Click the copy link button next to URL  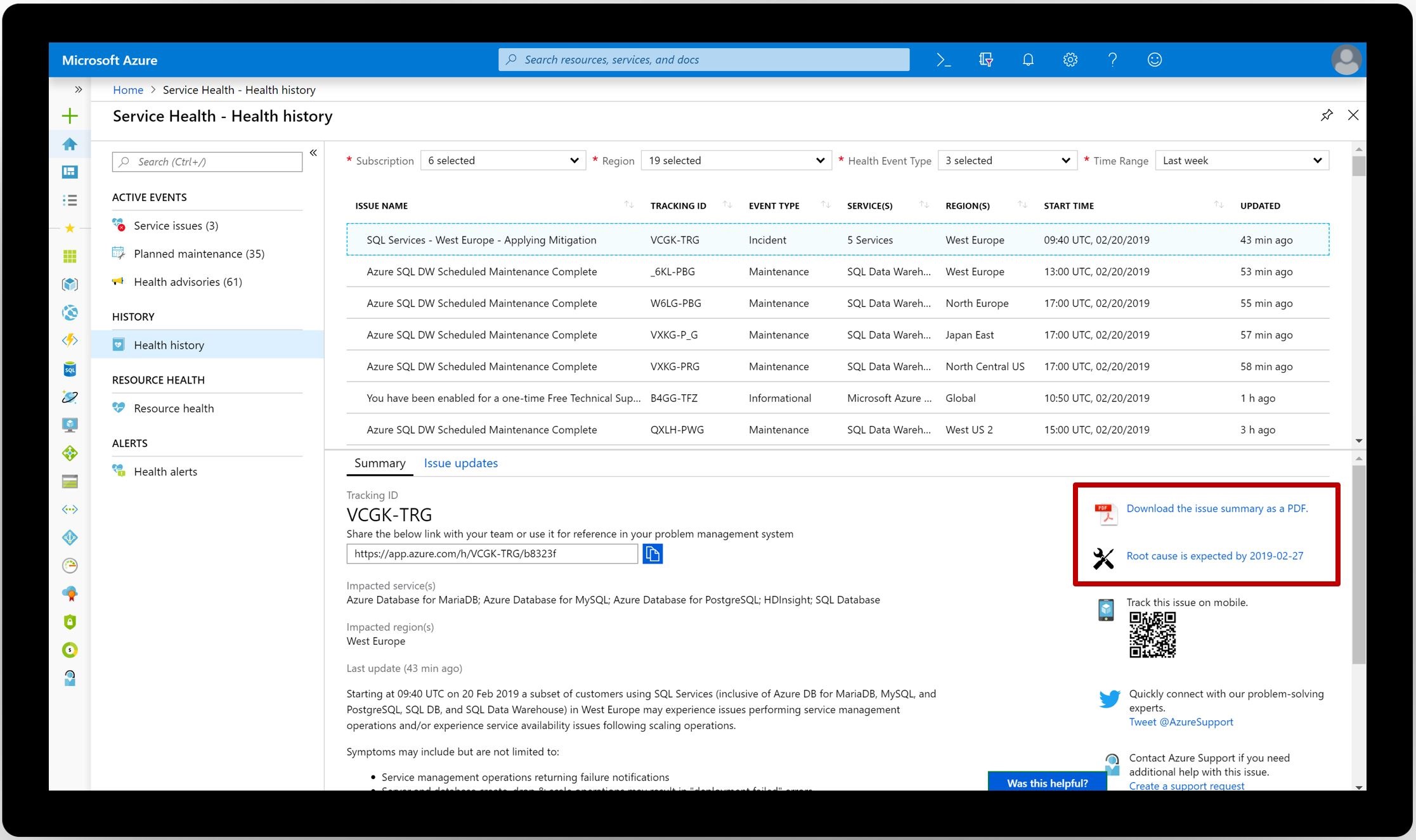[x=653, y=553]
